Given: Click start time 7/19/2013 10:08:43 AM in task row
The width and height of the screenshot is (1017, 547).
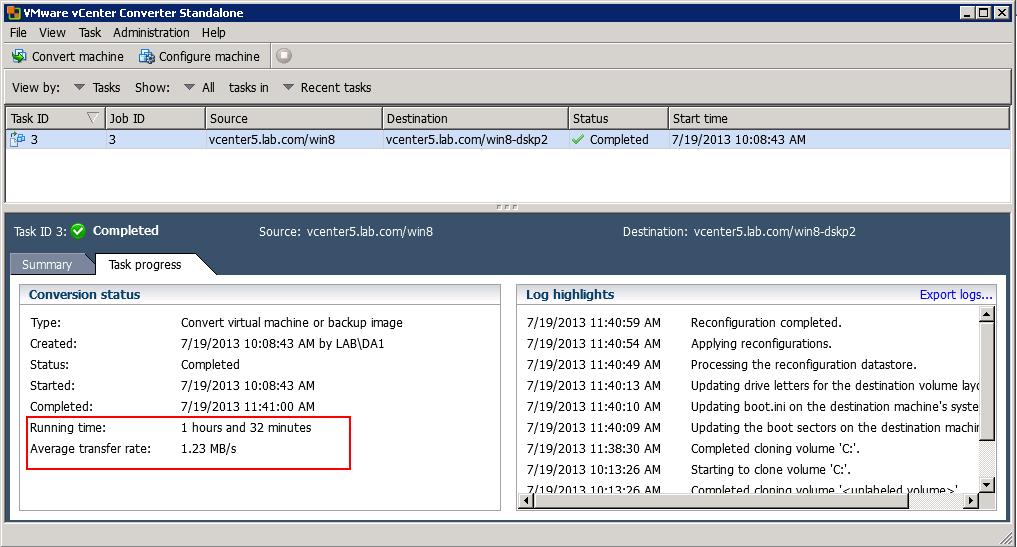Looking at the screenshot, I should tap(739, 140).
